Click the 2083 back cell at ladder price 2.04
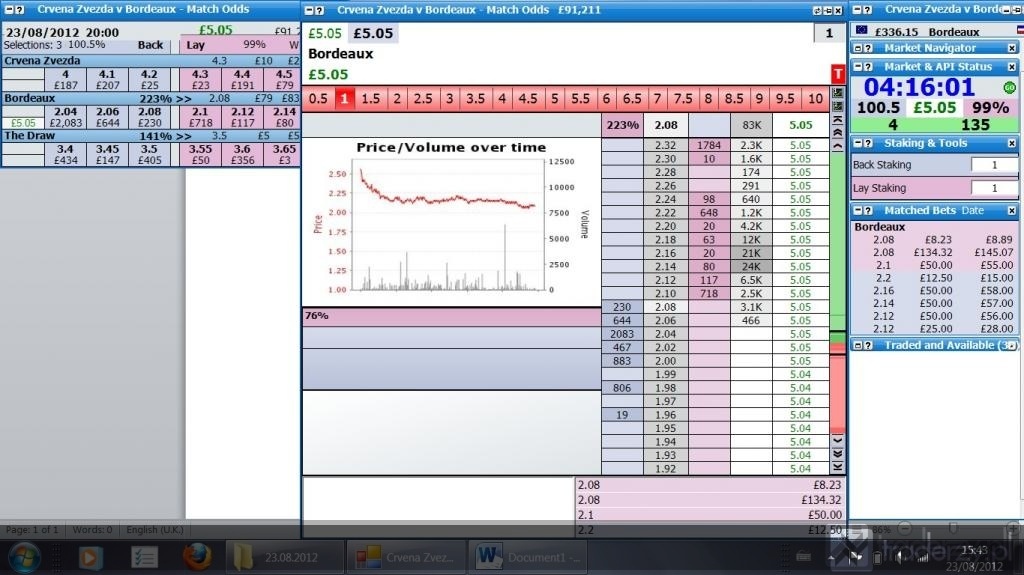This screenshot has width=1024, height=575. 622,334
